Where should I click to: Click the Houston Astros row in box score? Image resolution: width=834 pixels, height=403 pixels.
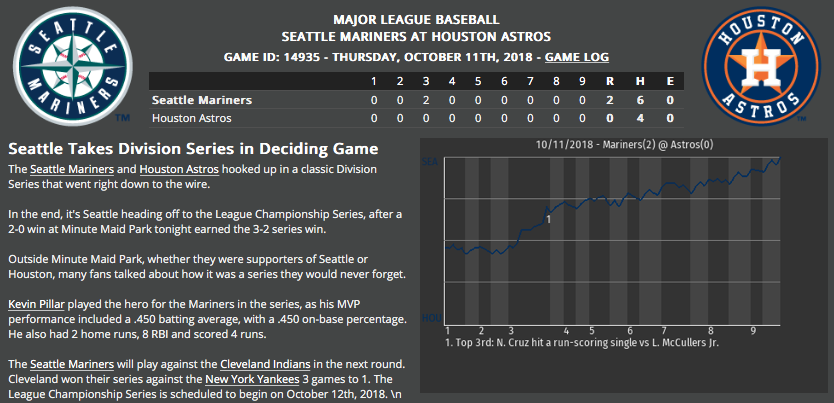191,118
